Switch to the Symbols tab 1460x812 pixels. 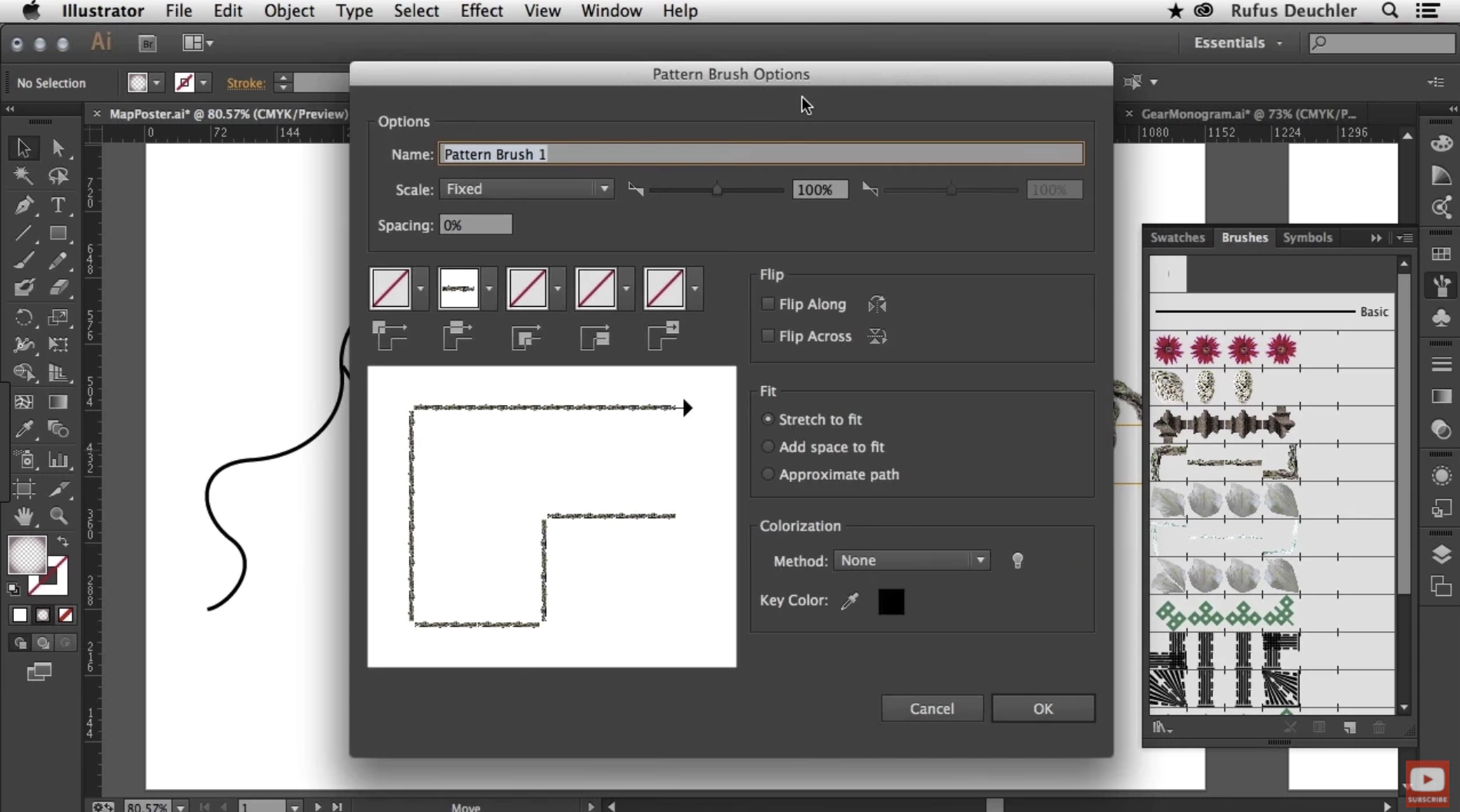pos(1308,238)
